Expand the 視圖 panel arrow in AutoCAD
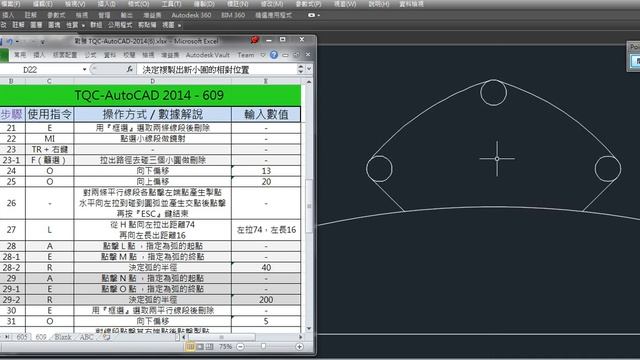 [179, 25]
